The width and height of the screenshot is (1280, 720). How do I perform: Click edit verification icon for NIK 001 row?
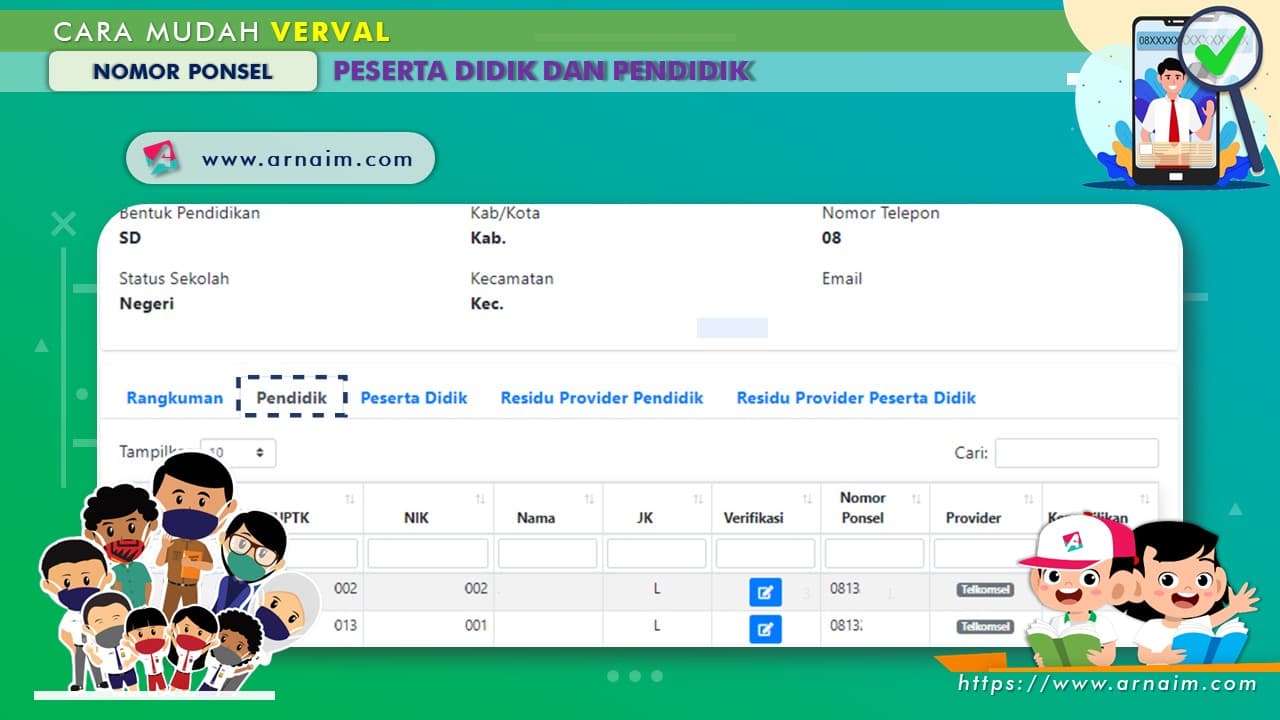tap(766, 629)
